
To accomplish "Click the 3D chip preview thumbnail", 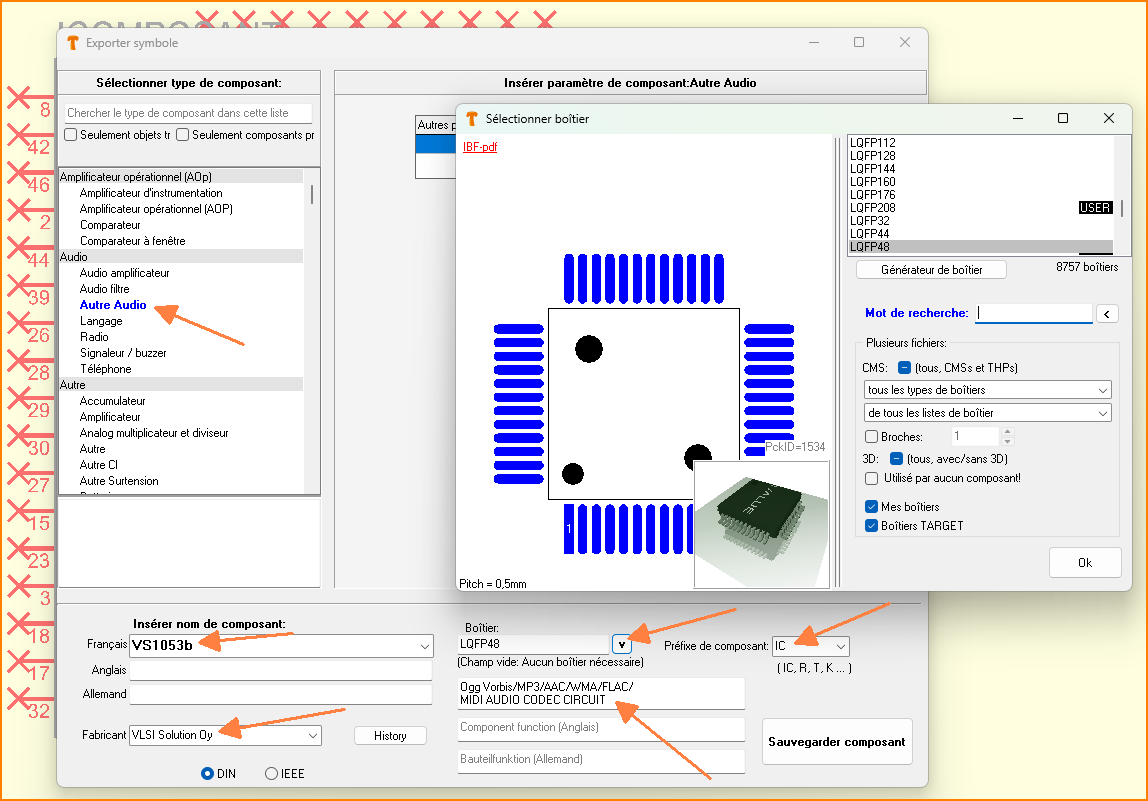I will point(761,524).
